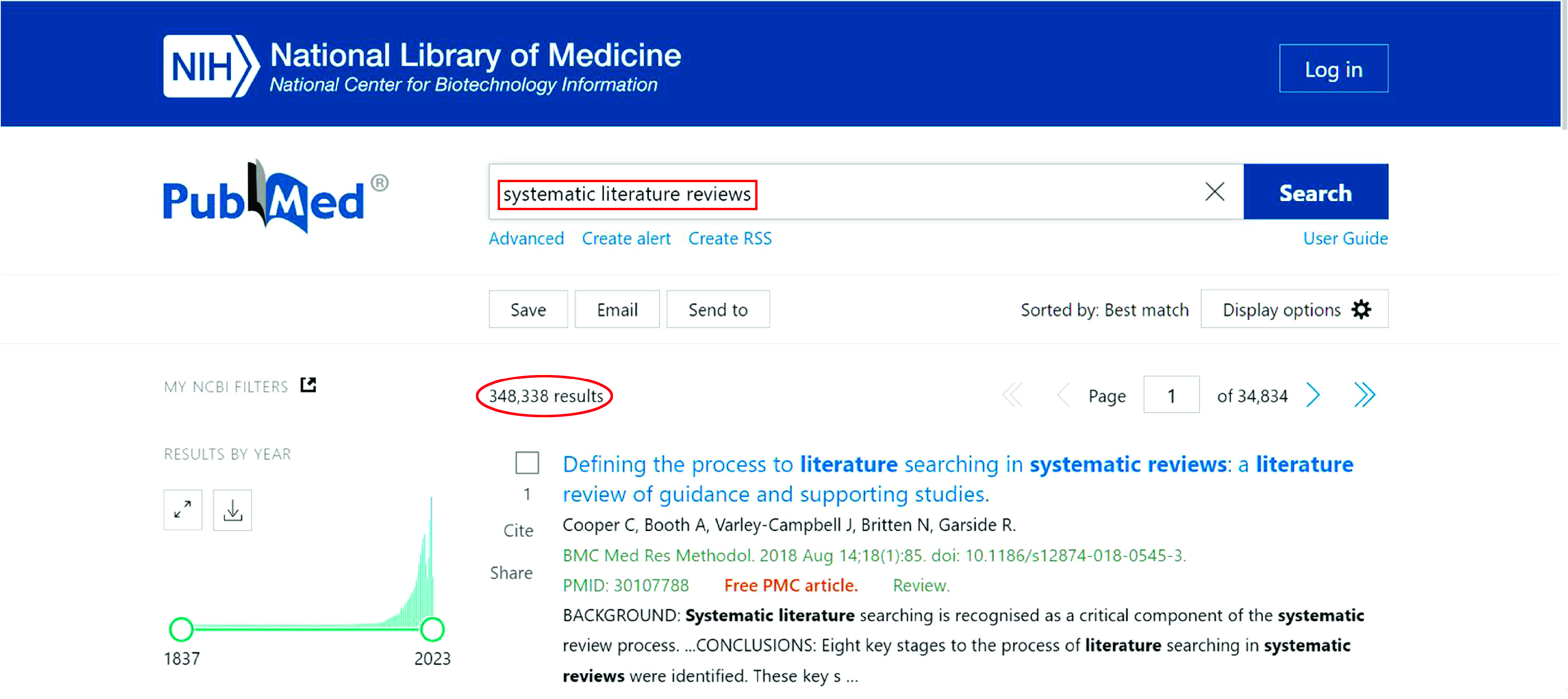Select the 1837 start year slider handle

pyautogui.click(x=181, y=629)
